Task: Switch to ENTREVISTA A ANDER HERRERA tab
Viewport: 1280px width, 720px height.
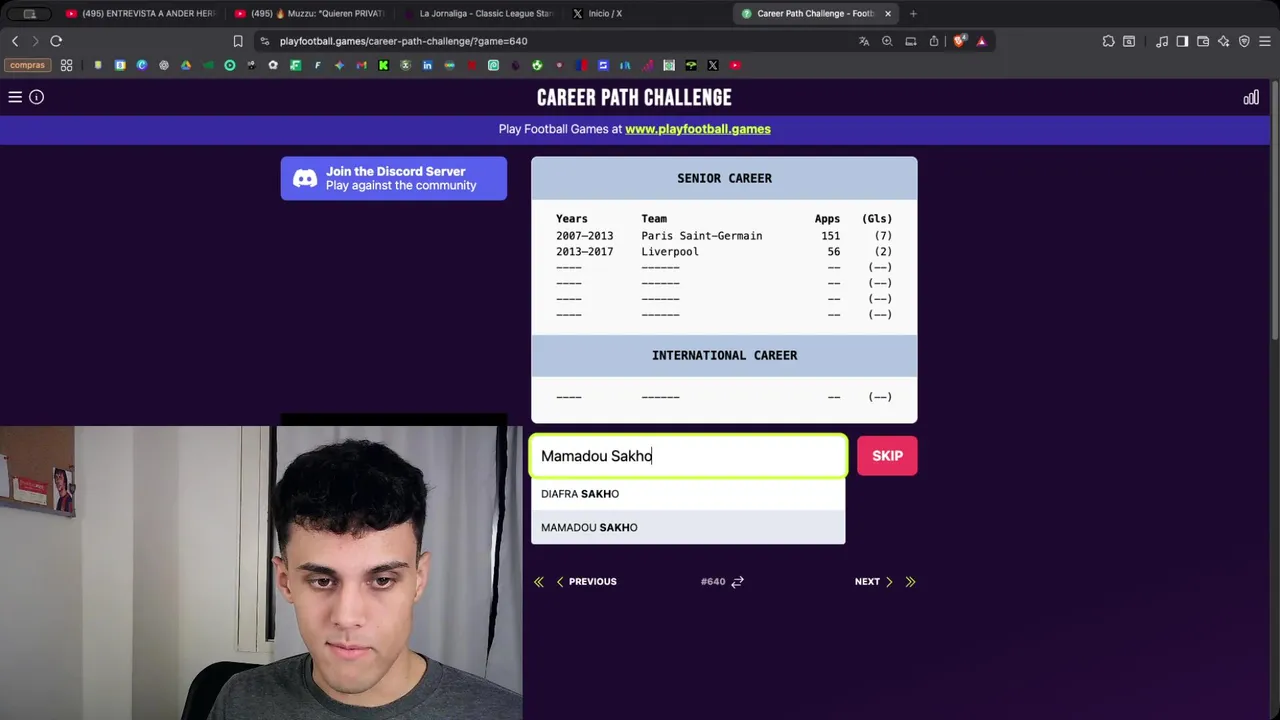Action: click(x=140, y=13)
